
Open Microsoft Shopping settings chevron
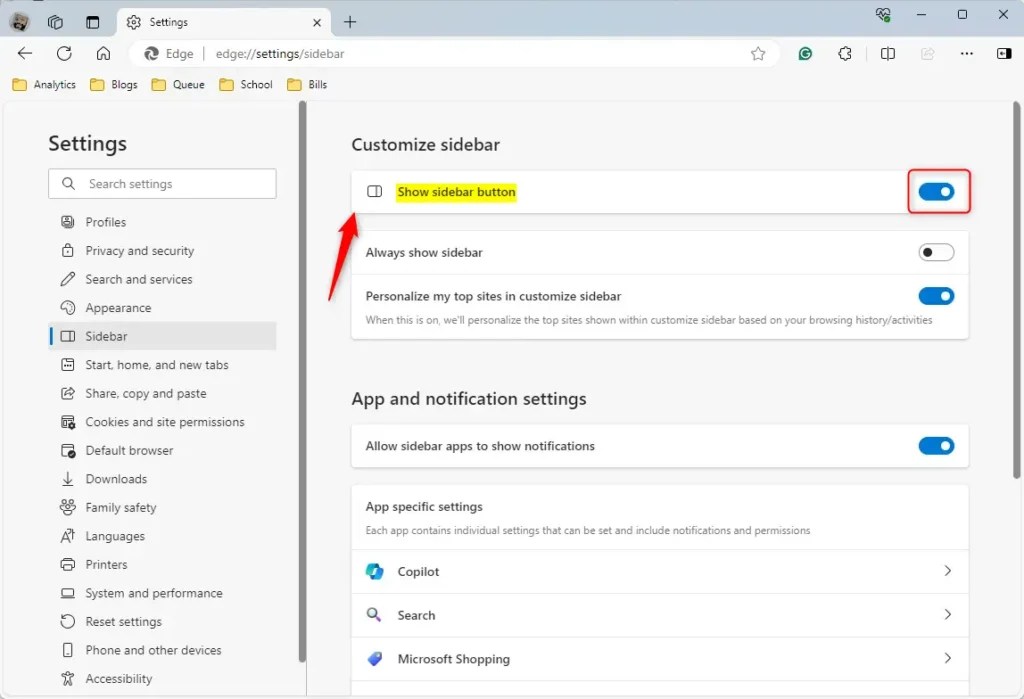(x=947, y=659)
